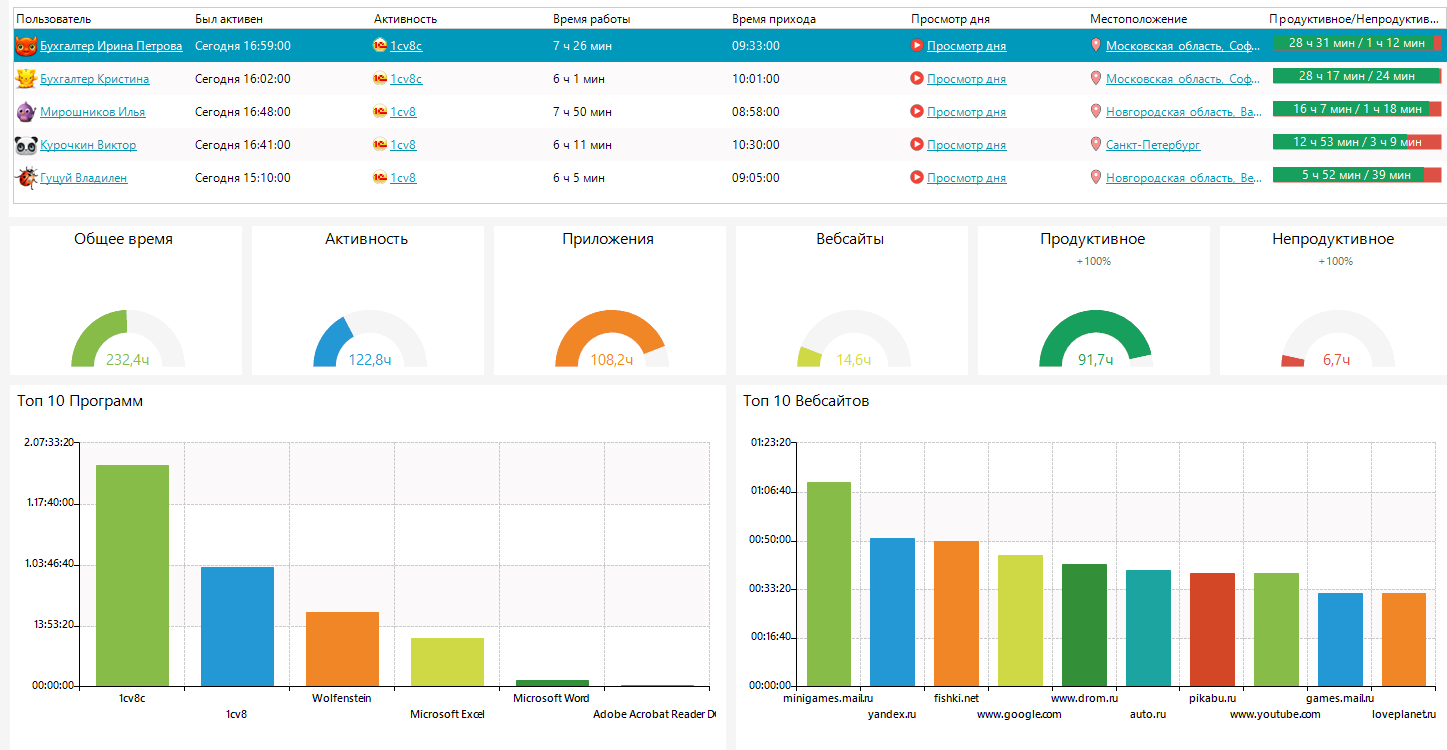Click pikabu.ru bar in websites chart
1447x750 pixels.
click(x=1212, y=629)
